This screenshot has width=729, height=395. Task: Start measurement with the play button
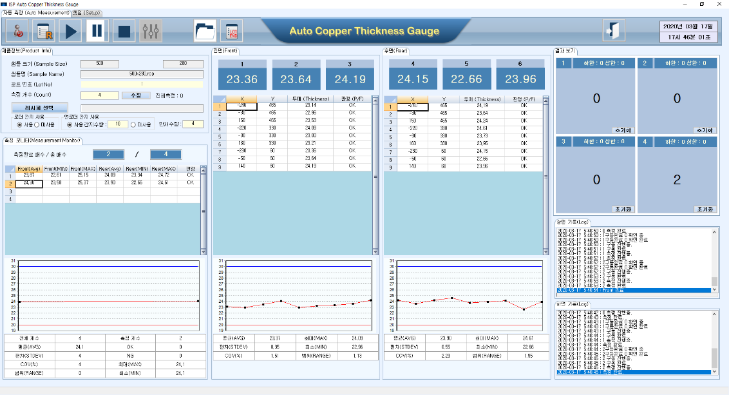(x=71, y=31)
